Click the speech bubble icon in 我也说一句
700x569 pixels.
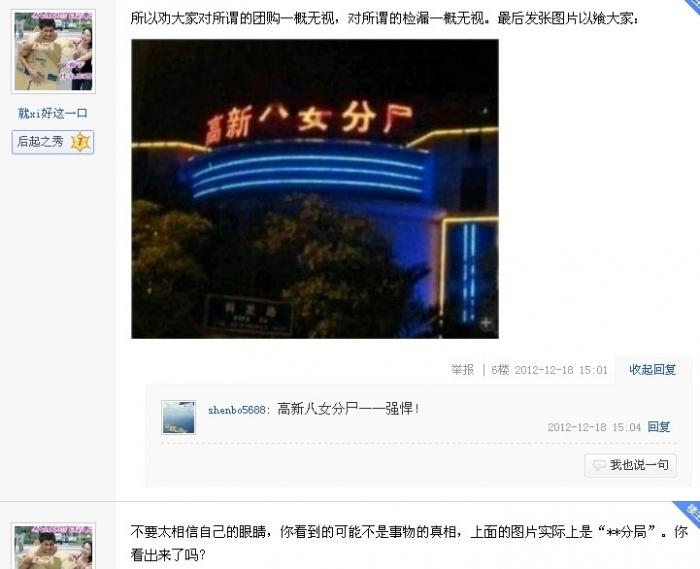(x=599, y=465)
